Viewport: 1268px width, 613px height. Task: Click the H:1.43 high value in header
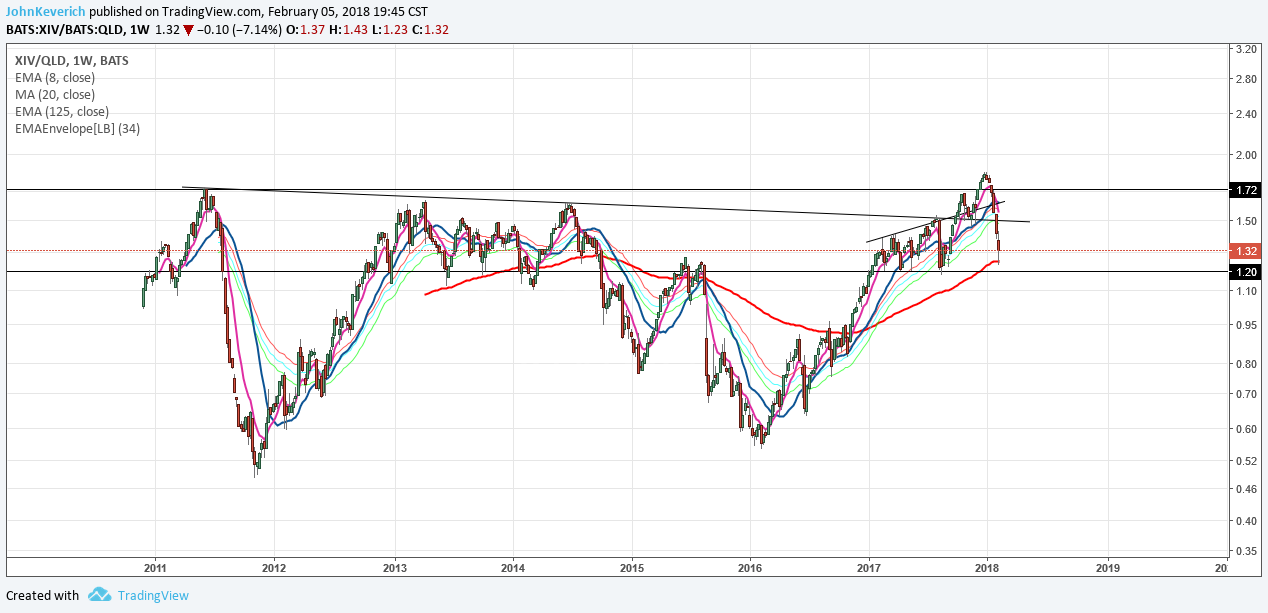tap(349, 29)
